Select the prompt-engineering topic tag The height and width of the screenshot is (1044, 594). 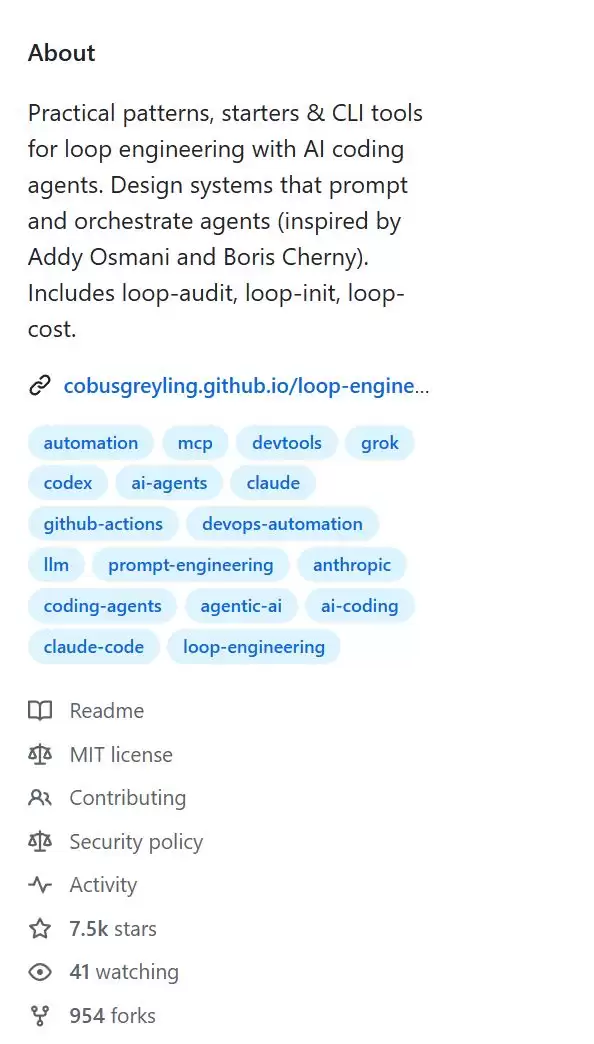pyautogui.click(x=190, y=565)
